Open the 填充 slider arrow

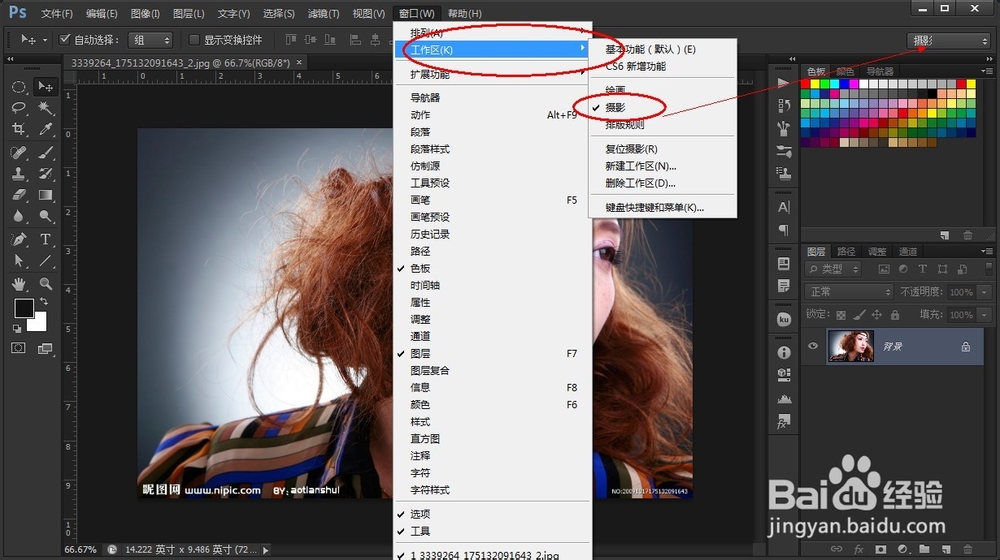point(984,315)
